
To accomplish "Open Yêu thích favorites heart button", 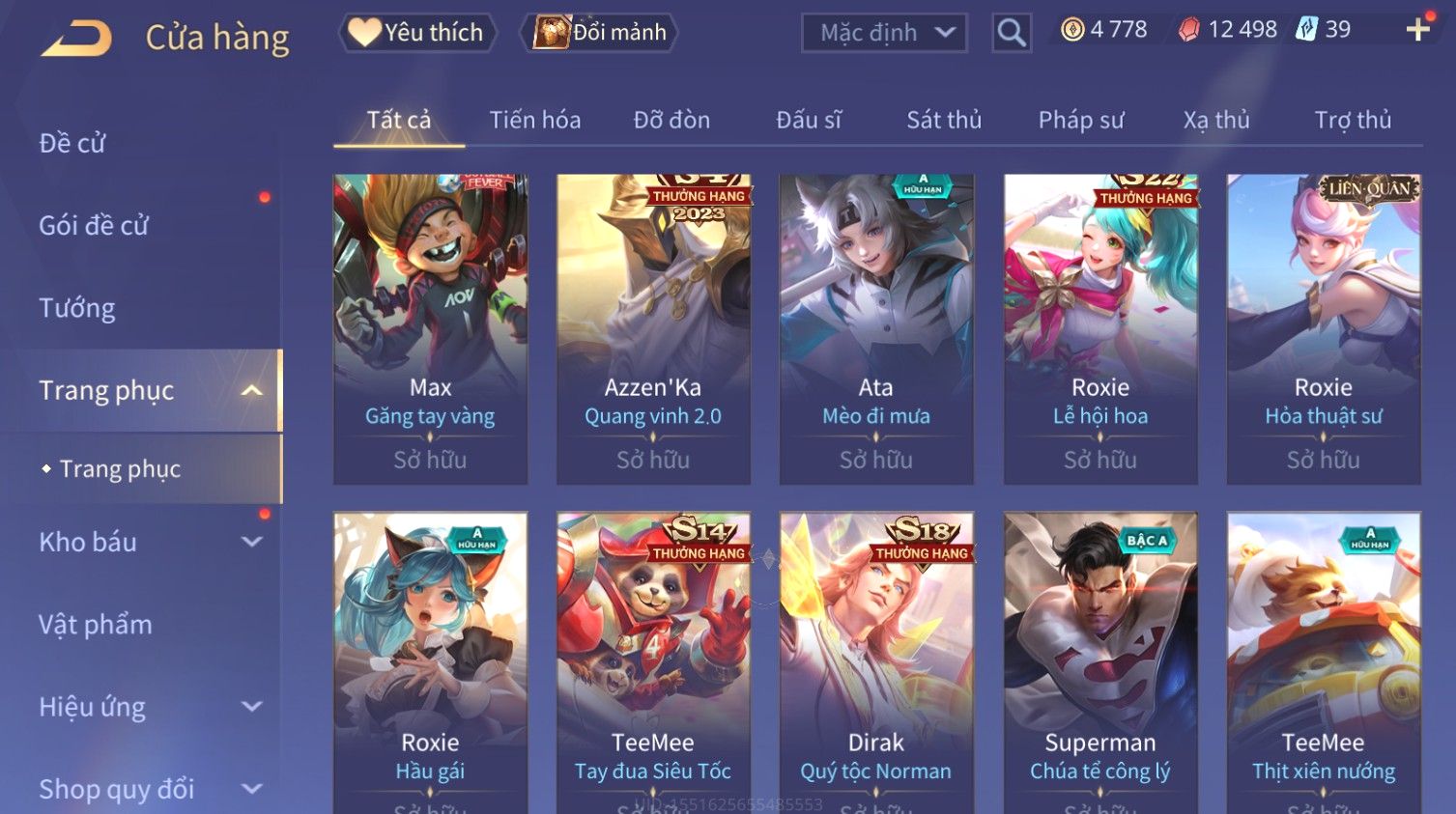I will point(417,33).
